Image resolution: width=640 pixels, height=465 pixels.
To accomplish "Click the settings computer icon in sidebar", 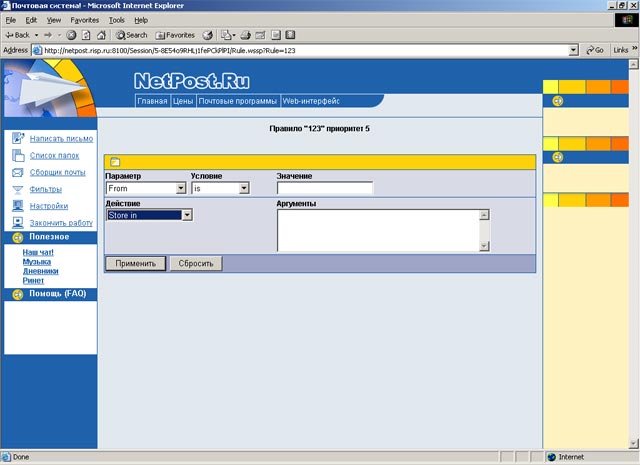I will coord(18,205).
